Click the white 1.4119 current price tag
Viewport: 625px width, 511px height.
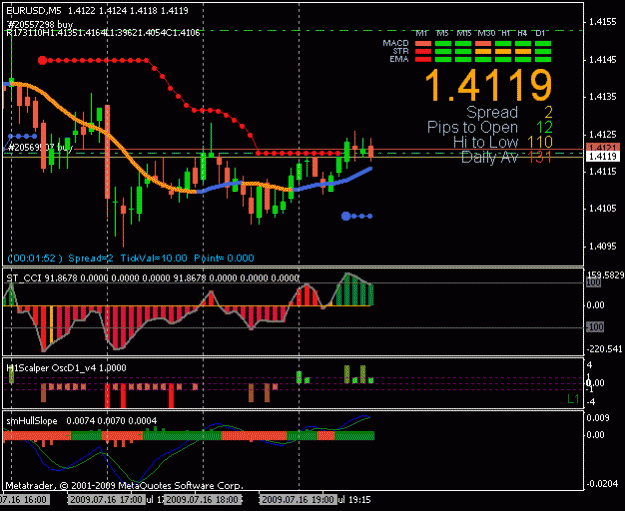click(603, 157)
